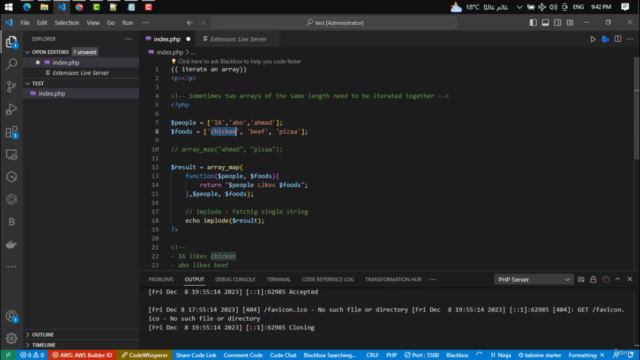Image resolution: width=640 pixels, height=360 pixels.
Task: Open the View menu
Action: 93,23
